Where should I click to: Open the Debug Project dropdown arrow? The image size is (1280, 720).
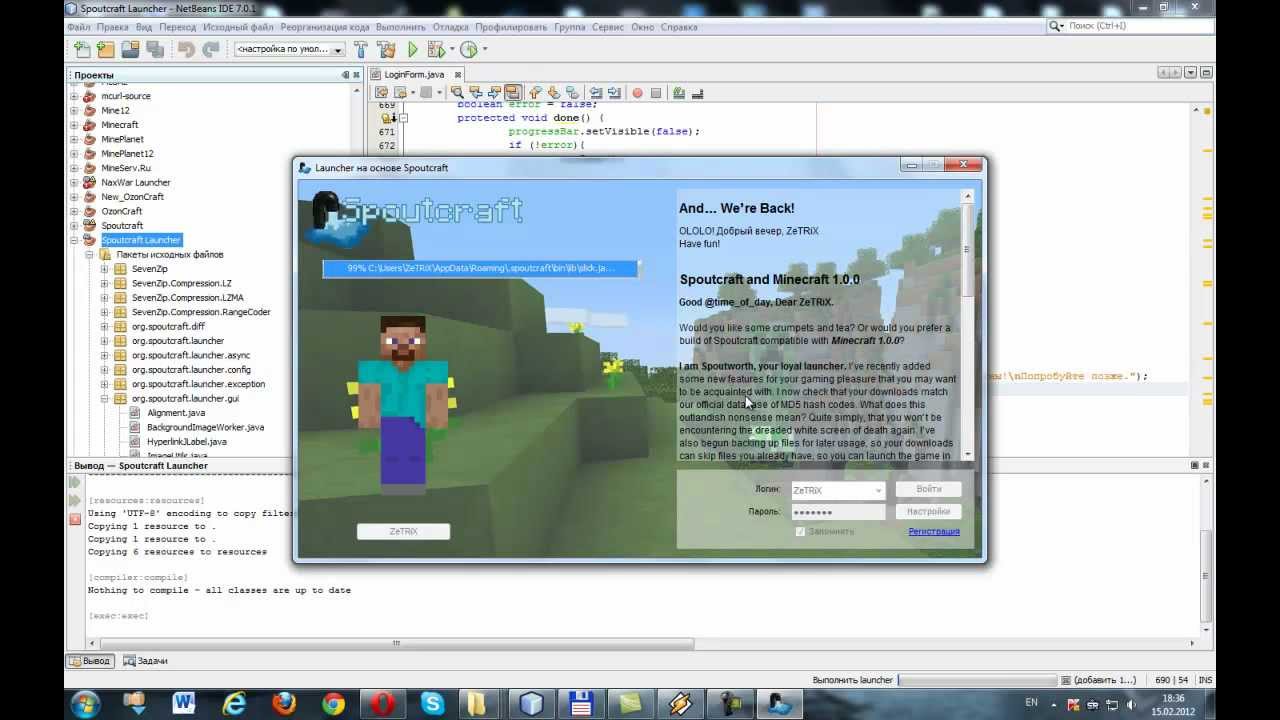pos(451,49)
